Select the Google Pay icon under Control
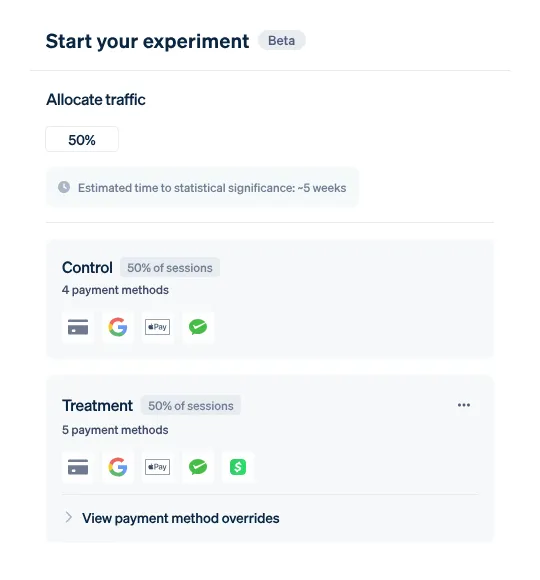This screenshot has height=580, width=540. coord(118,327)
